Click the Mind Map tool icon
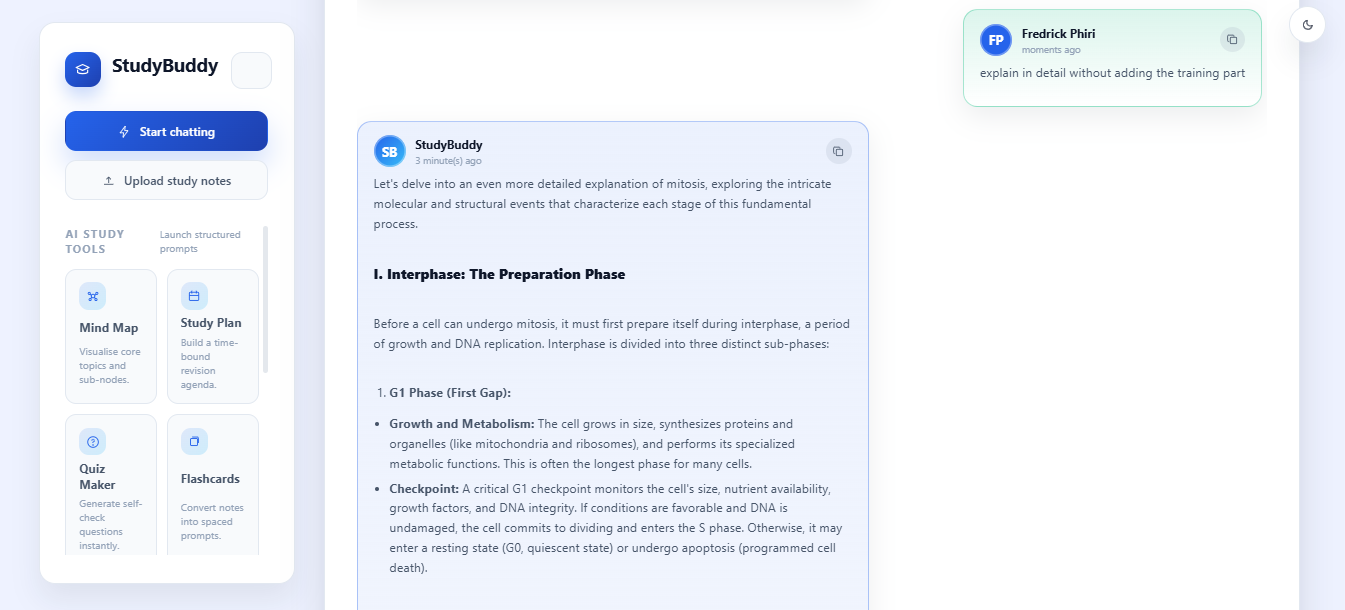 click(x=93, y=296)
